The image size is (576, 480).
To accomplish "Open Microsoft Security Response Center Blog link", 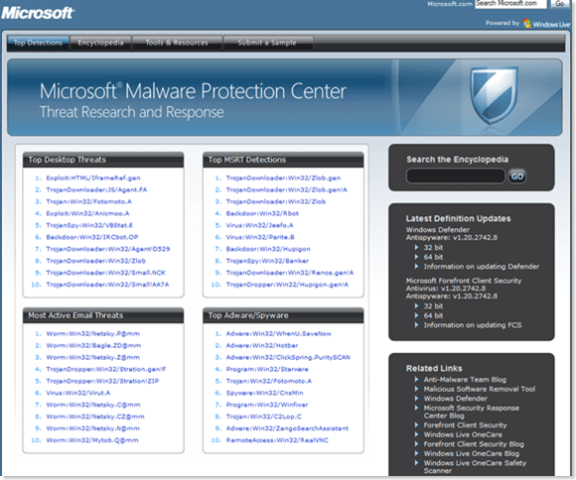I will pyautogui.click(x=471, y=412).
